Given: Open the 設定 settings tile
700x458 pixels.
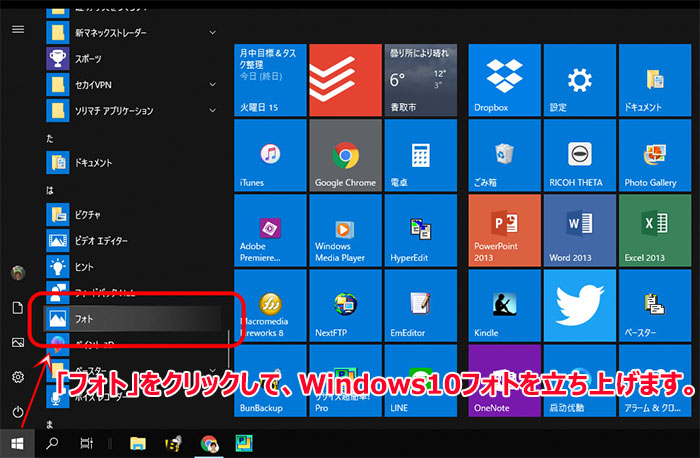Looking at the screenshot, I should point(579,80).
